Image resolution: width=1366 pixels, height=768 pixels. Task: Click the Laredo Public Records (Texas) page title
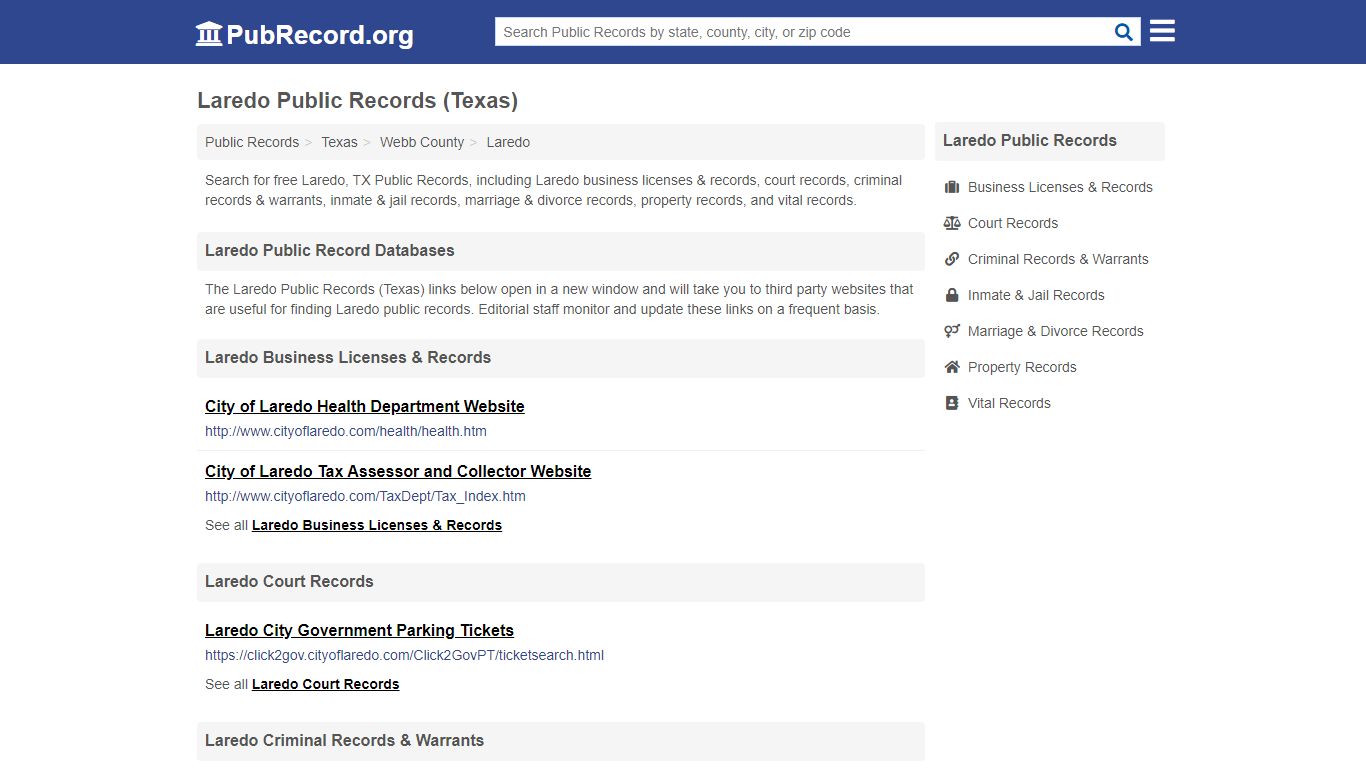point(357,100)
